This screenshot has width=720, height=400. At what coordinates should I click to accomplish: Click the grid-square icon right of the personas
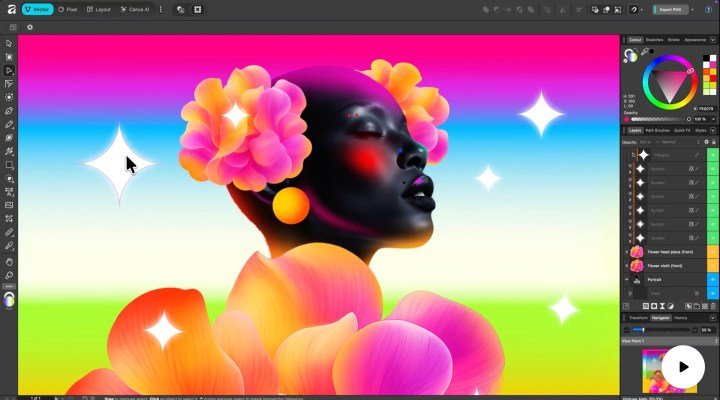tap(197, 9)
